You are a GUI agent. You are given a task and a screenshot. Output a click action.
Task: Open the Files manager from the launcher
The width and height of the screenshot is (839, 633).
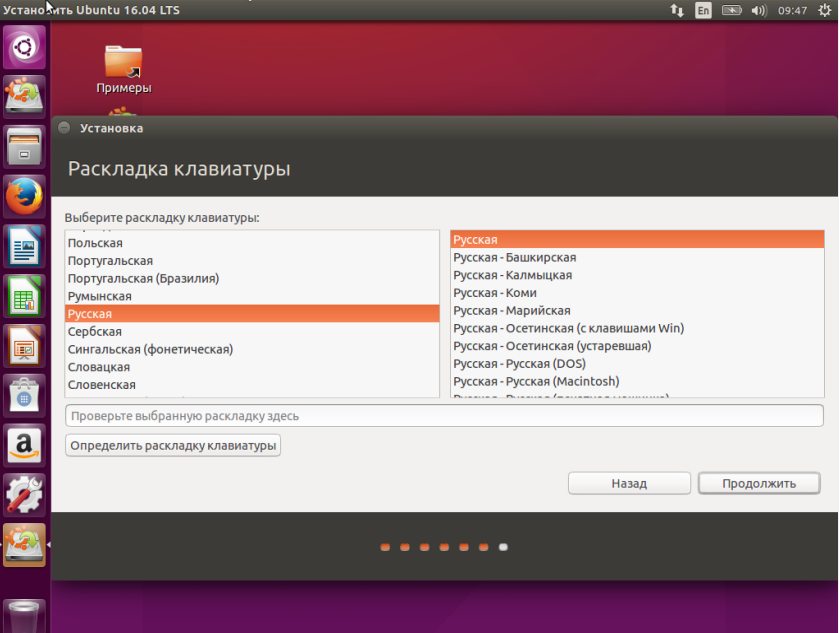[25, 147]
